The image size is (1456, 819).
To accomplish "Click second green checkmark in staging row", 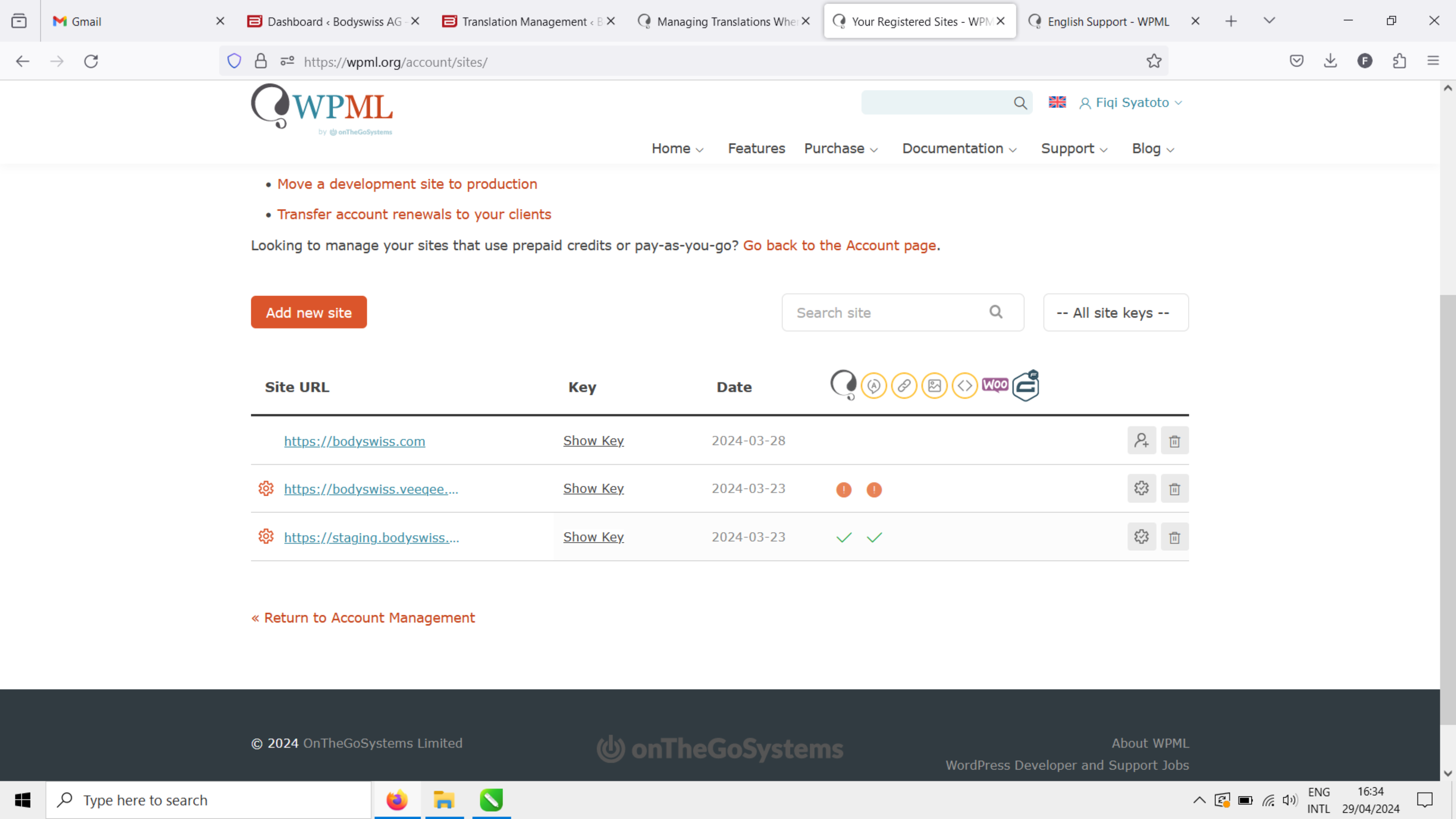I will 874,538.
